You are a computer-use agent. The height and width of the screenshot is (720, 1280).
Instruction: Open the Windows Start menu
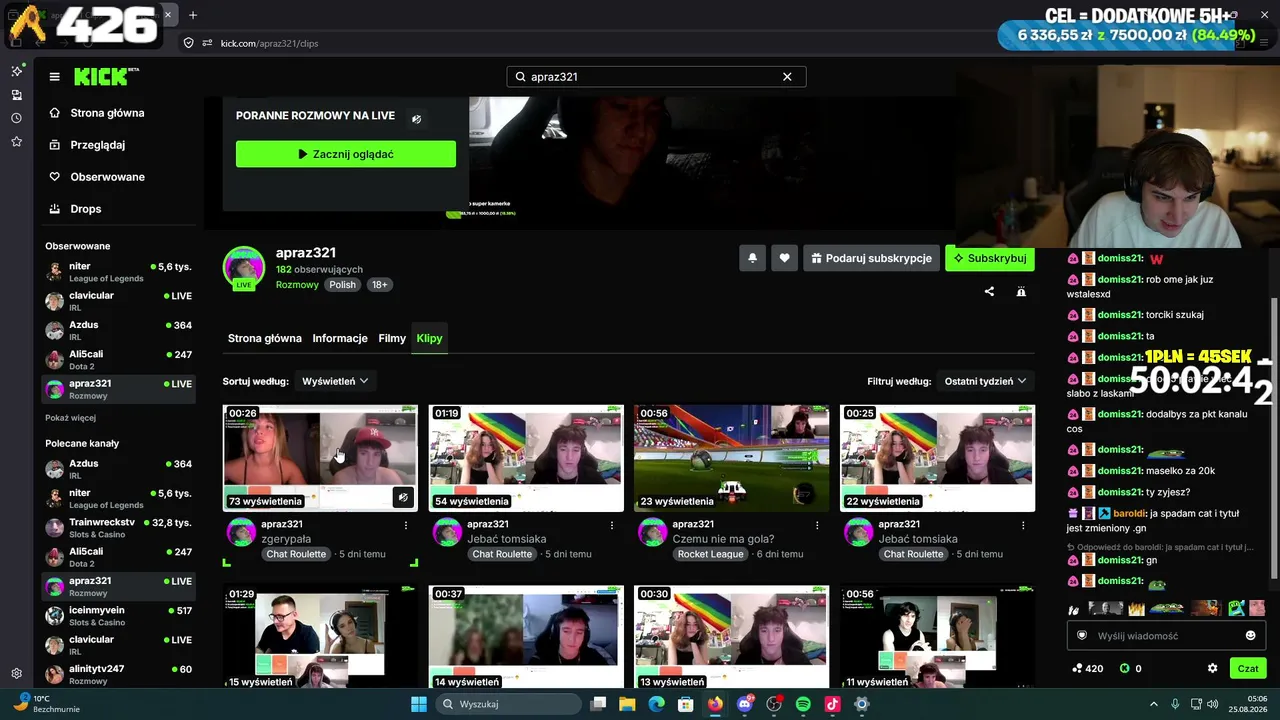pos(419,704)
